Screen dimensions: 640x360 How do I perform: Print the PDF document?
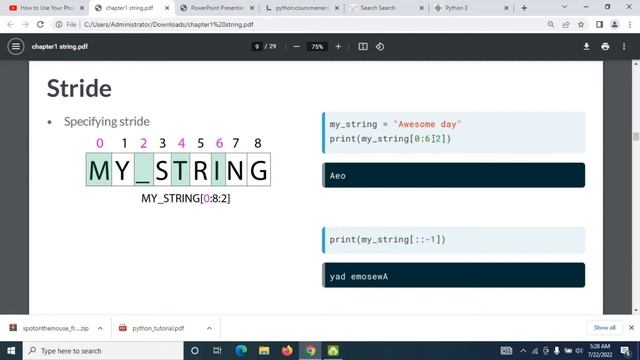click(605, 47)
